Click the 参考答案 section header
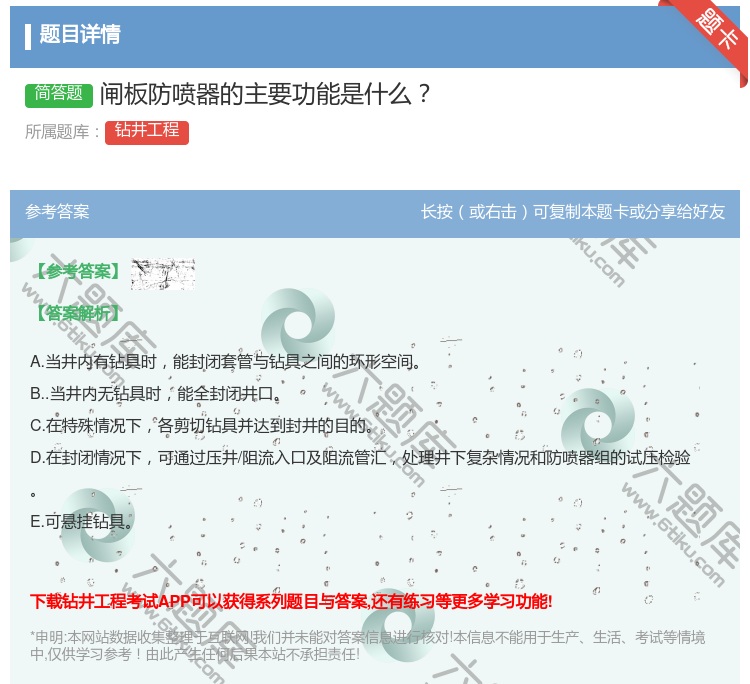The width and height of the screenshot is (750, 684). point(57,212)
